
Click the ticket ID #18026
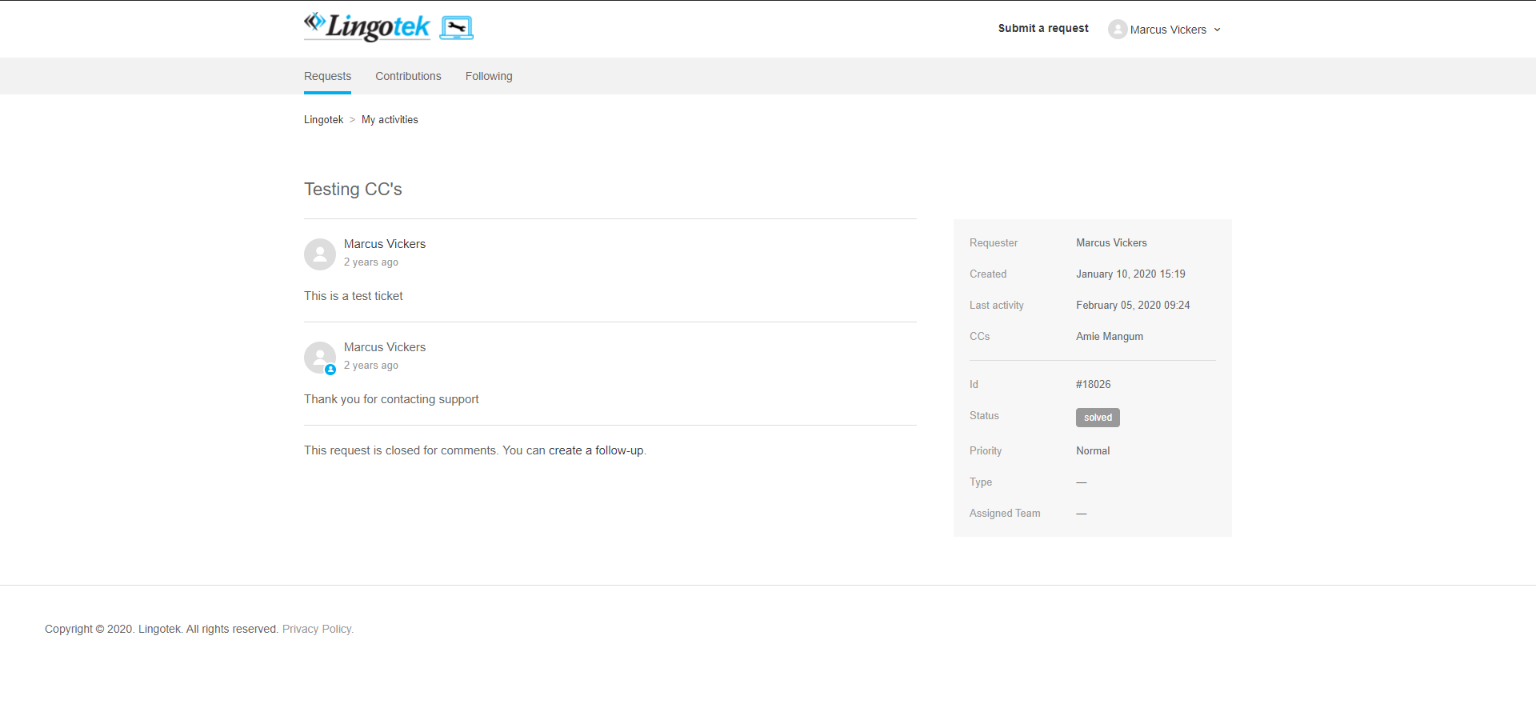pyautogui.click(x=1093, y=384)
